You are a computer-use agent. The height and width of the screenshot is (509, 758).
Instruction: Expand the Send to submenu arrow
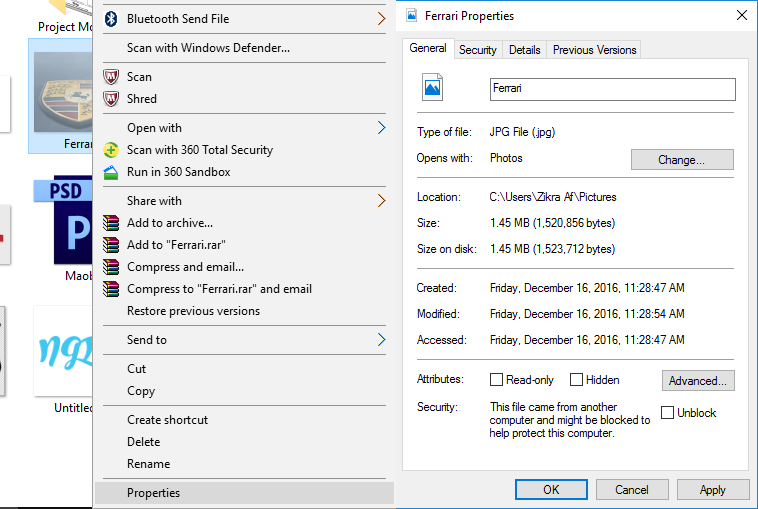click(x=381, y=340)
